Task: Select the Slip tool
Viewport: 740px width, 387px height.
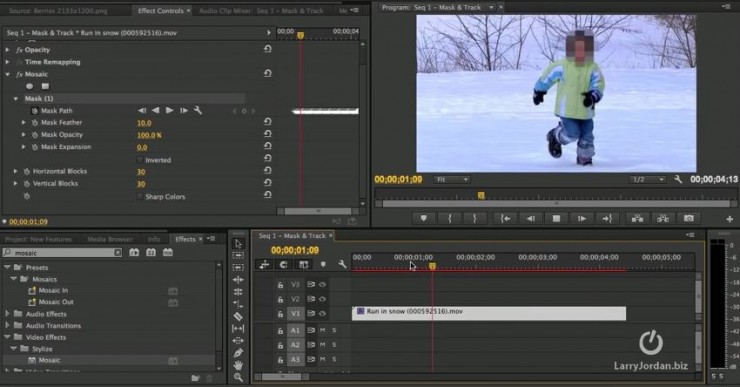Action: point(238,328)
